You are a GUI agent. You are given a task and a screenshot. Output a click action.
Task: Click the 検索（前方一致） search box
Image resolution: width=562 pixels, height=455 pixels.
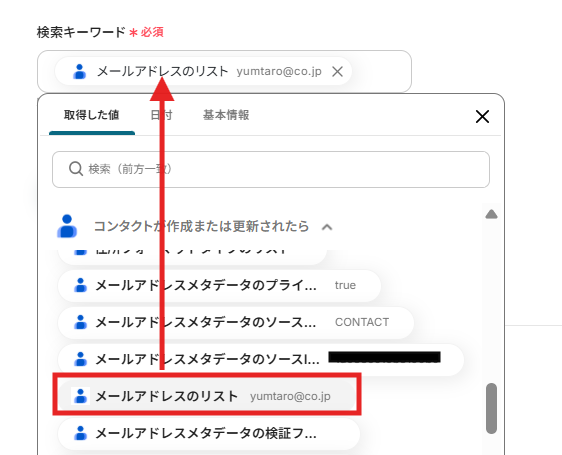pyautogui.click(x=271, y=169)
